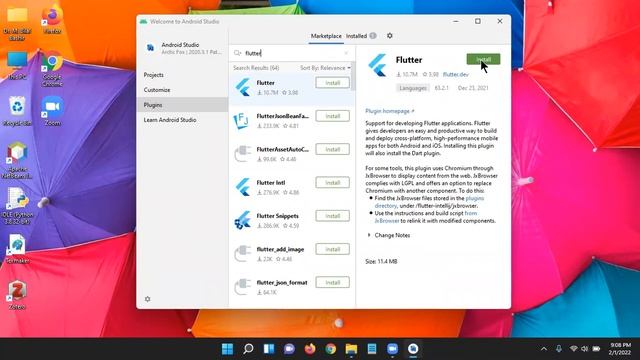The image size is (640, 360).
Task: Select the FlutterJsonBeanFactory plugin icon
Action: pos(242,121)
